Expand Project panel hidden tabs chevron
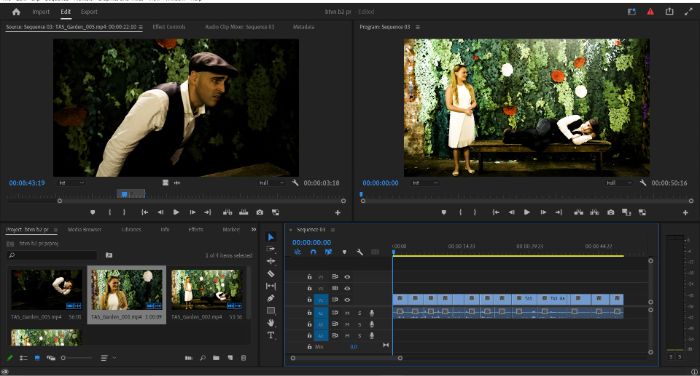Screen dimensions: 700x376 (x=254, y=230)
